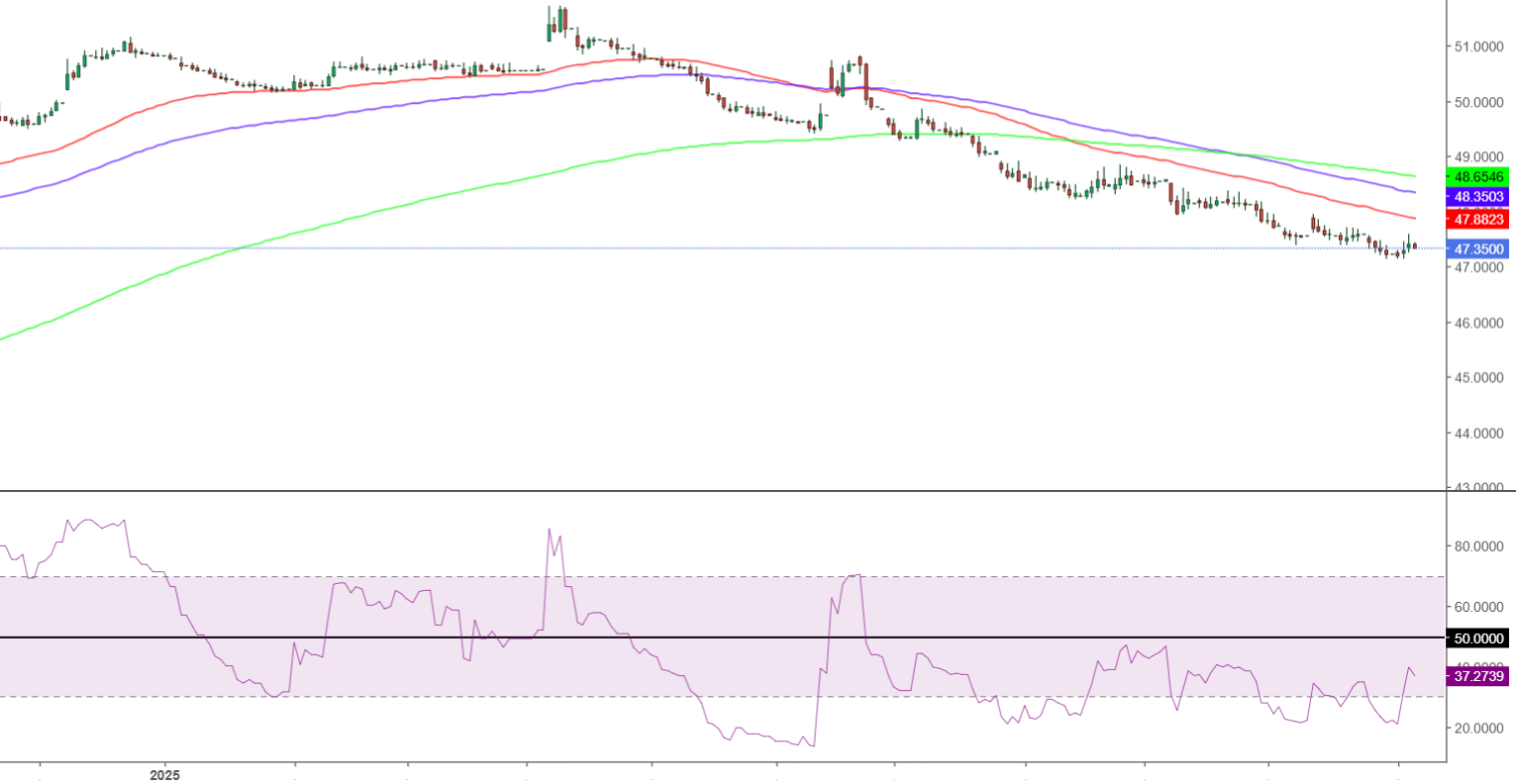Click the 46.0000 price axis label
This screenshot has height=784, width=1516.
(x=1477, y=323)
